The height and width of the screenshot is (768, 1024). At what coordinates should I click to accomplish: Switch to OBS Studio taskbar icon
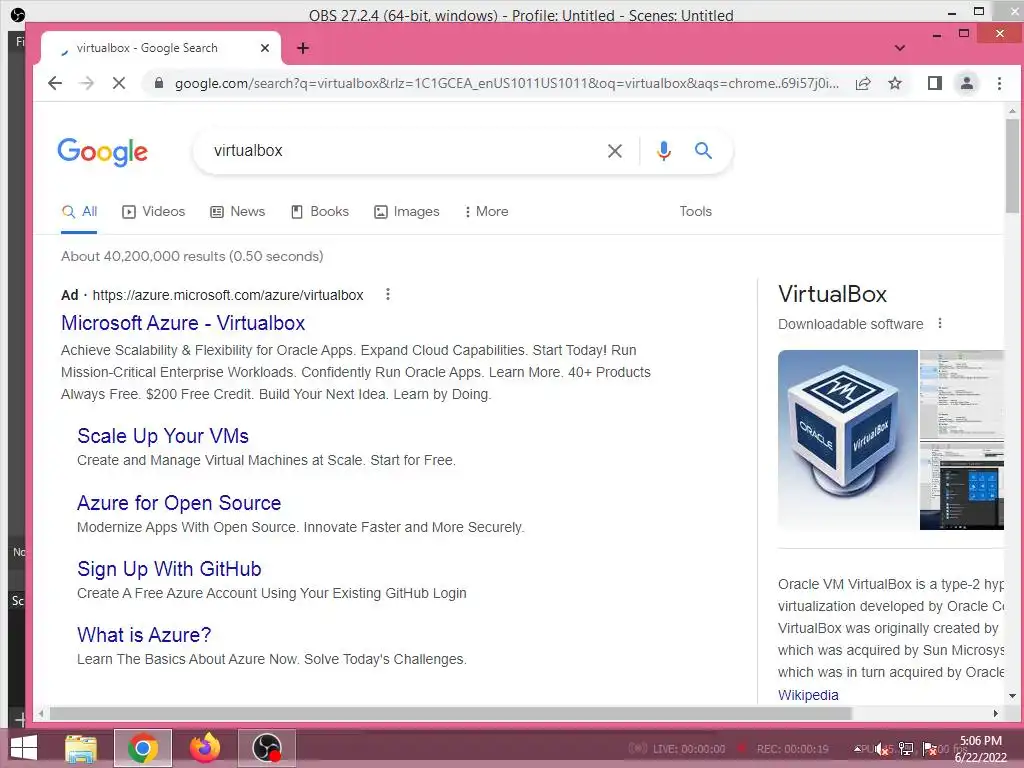(x=266, y=748)
